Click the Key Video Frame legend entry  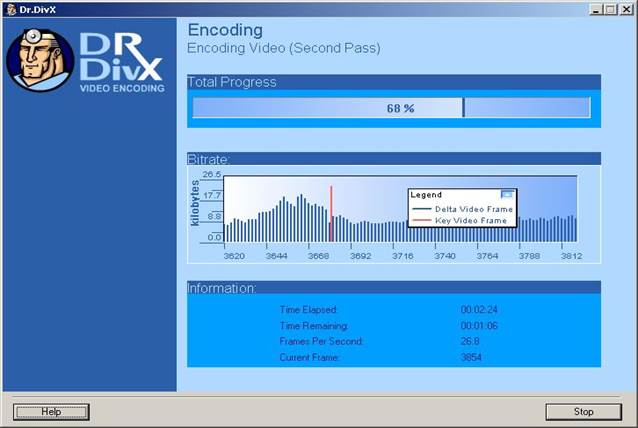(x=460, y=221)
